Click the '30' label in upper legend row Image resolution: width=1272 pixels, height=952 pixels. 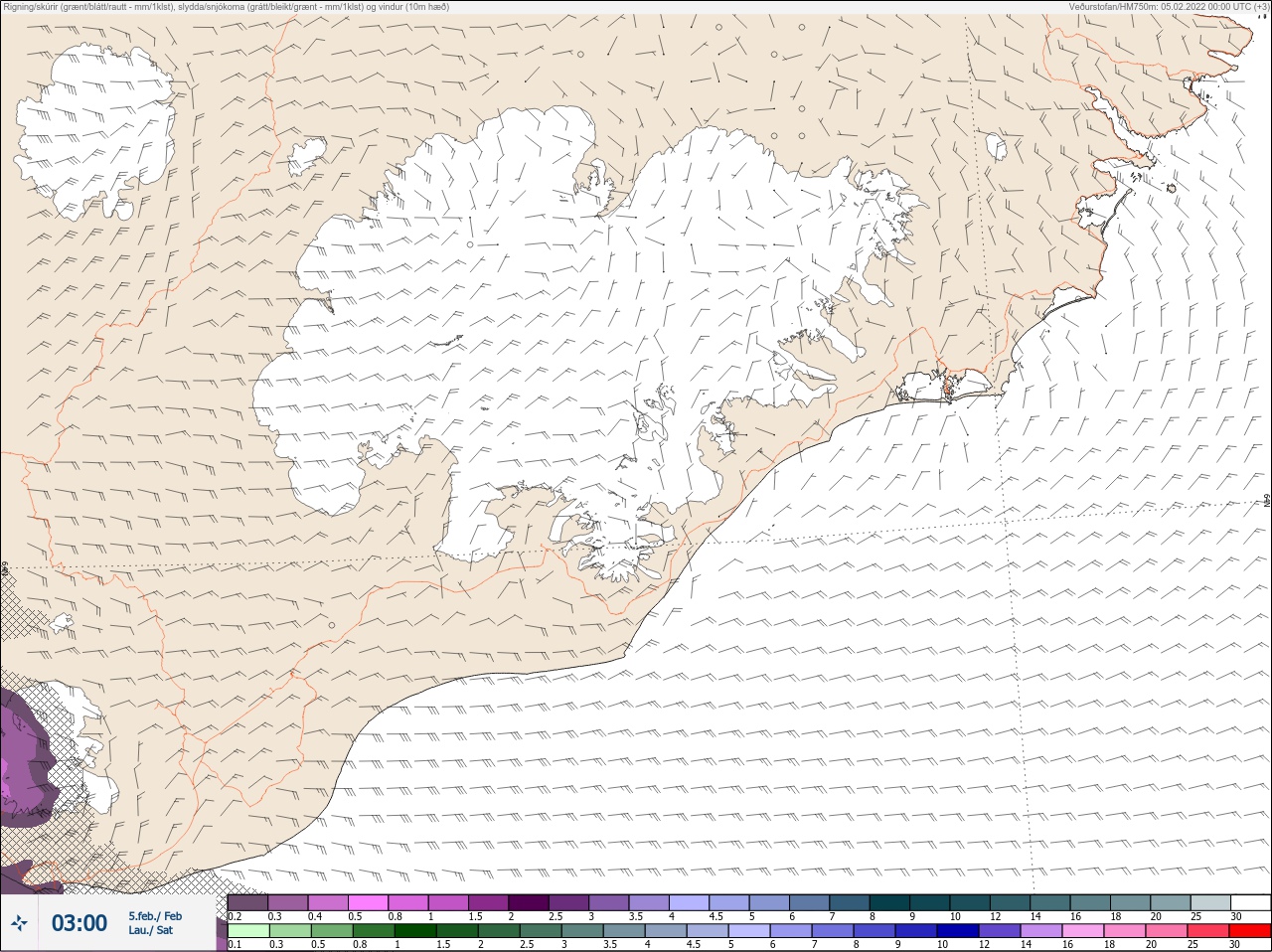pyautogui.click(x=1236, y=916)
